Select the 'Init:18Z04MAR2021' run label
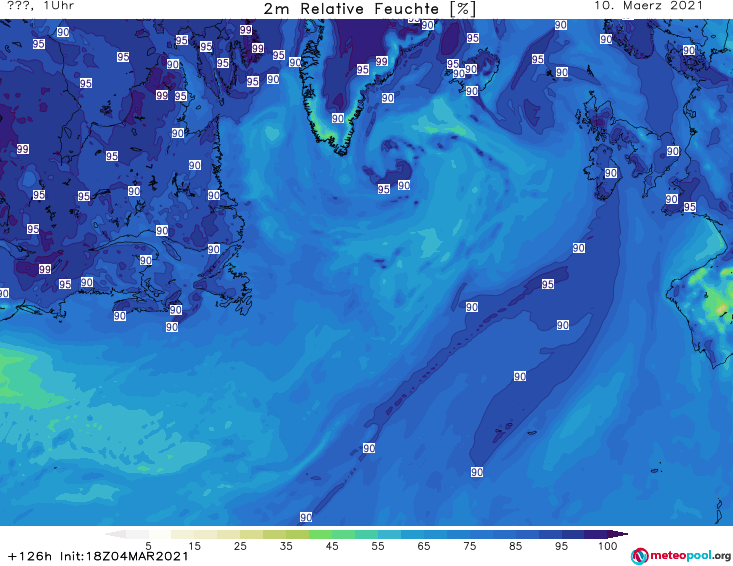733x566 pixels. pos(124,556)
